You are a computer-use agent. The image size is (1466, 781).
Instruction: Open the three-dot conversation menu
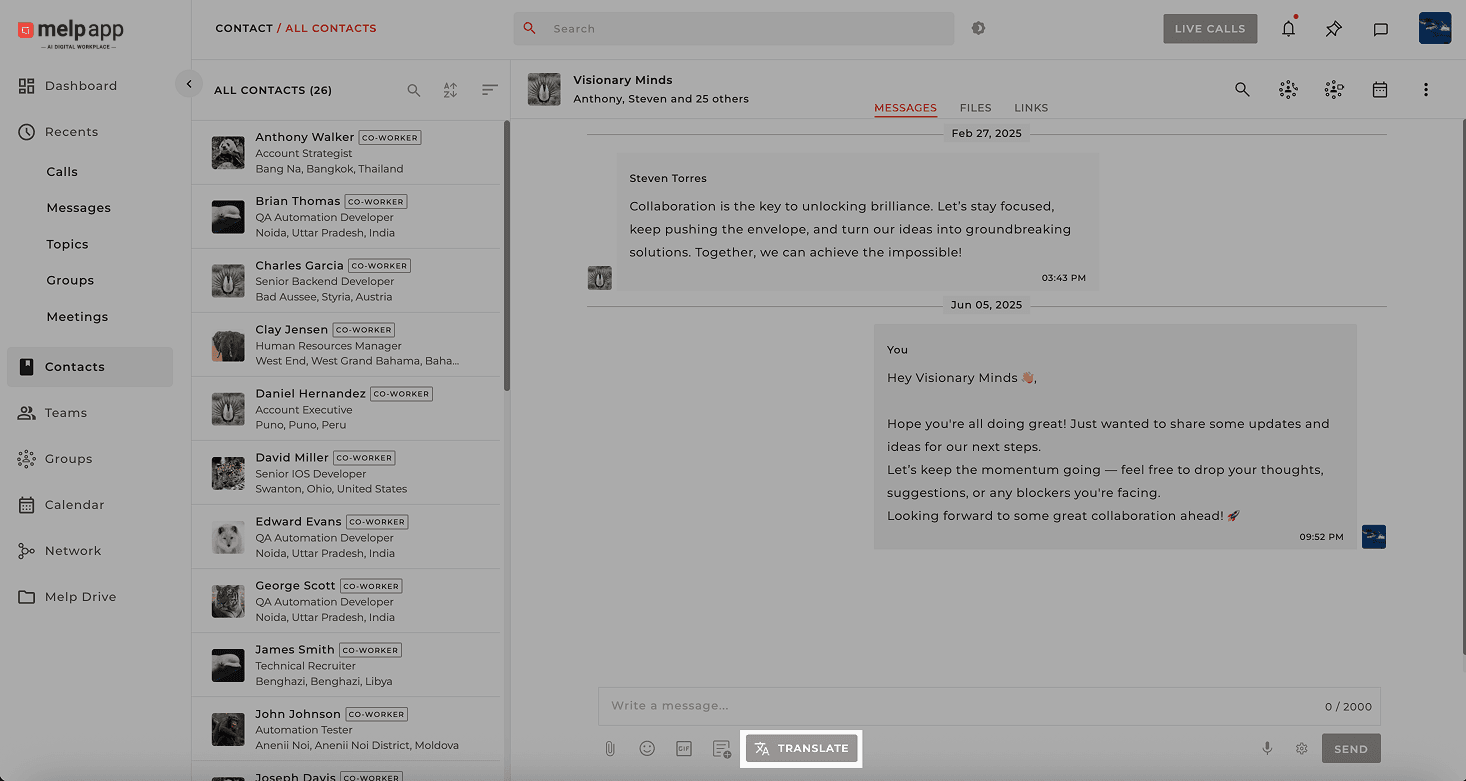pos(1426,89)
